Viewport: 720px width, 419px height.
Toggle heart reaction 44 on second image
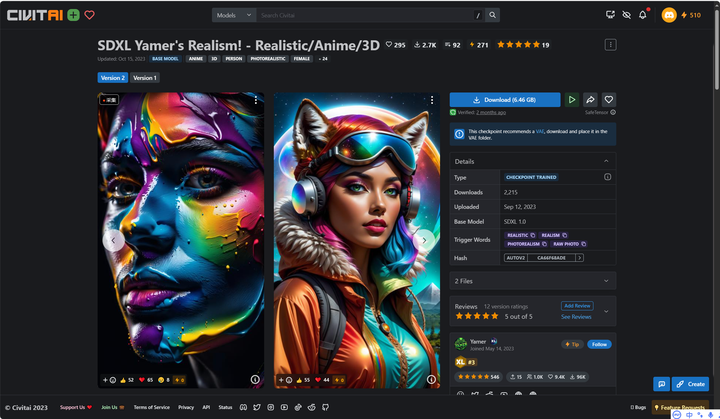pos(322,380)
